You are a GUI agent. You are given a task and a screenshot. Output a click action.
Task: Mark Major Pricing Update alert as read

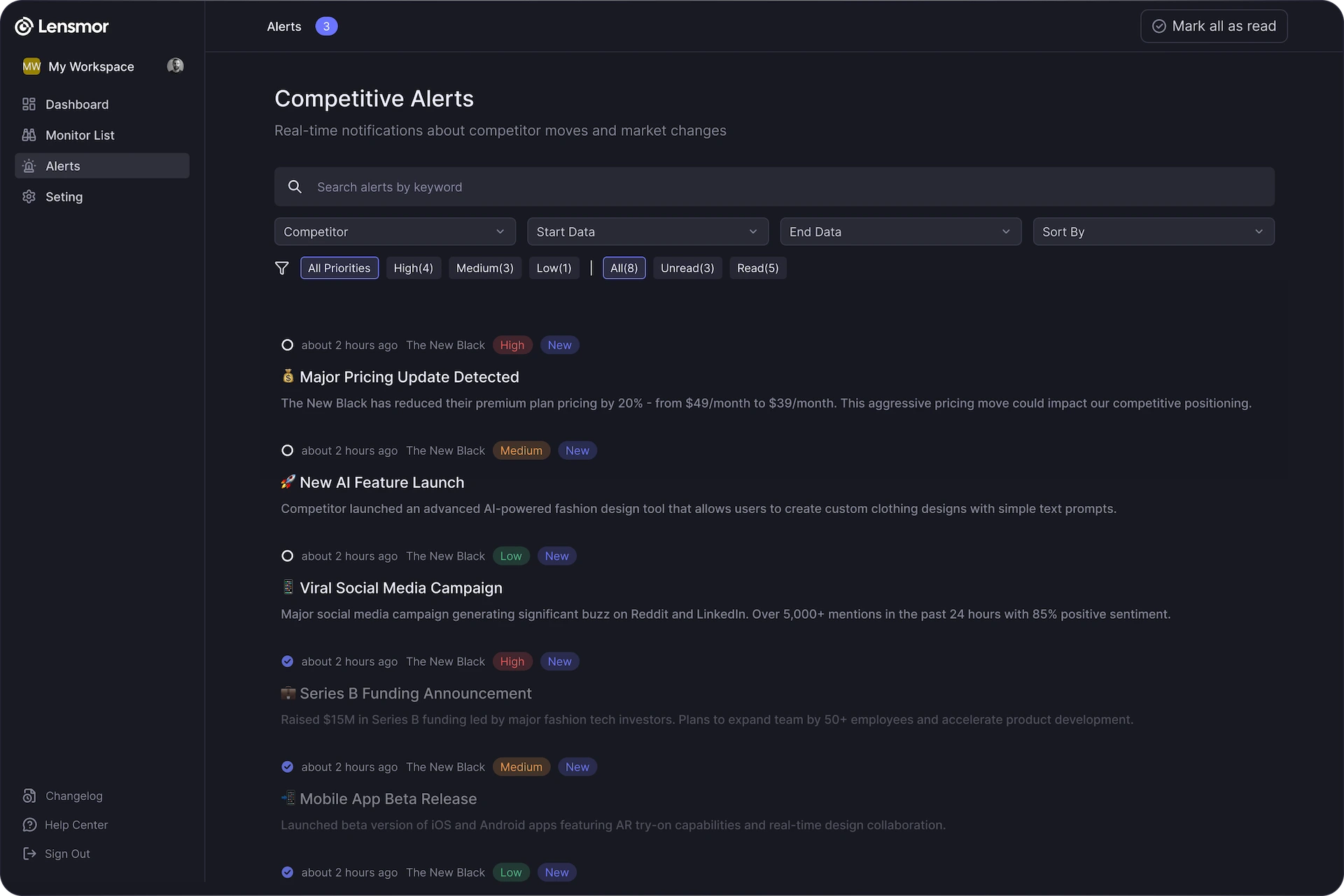[287, 345]
